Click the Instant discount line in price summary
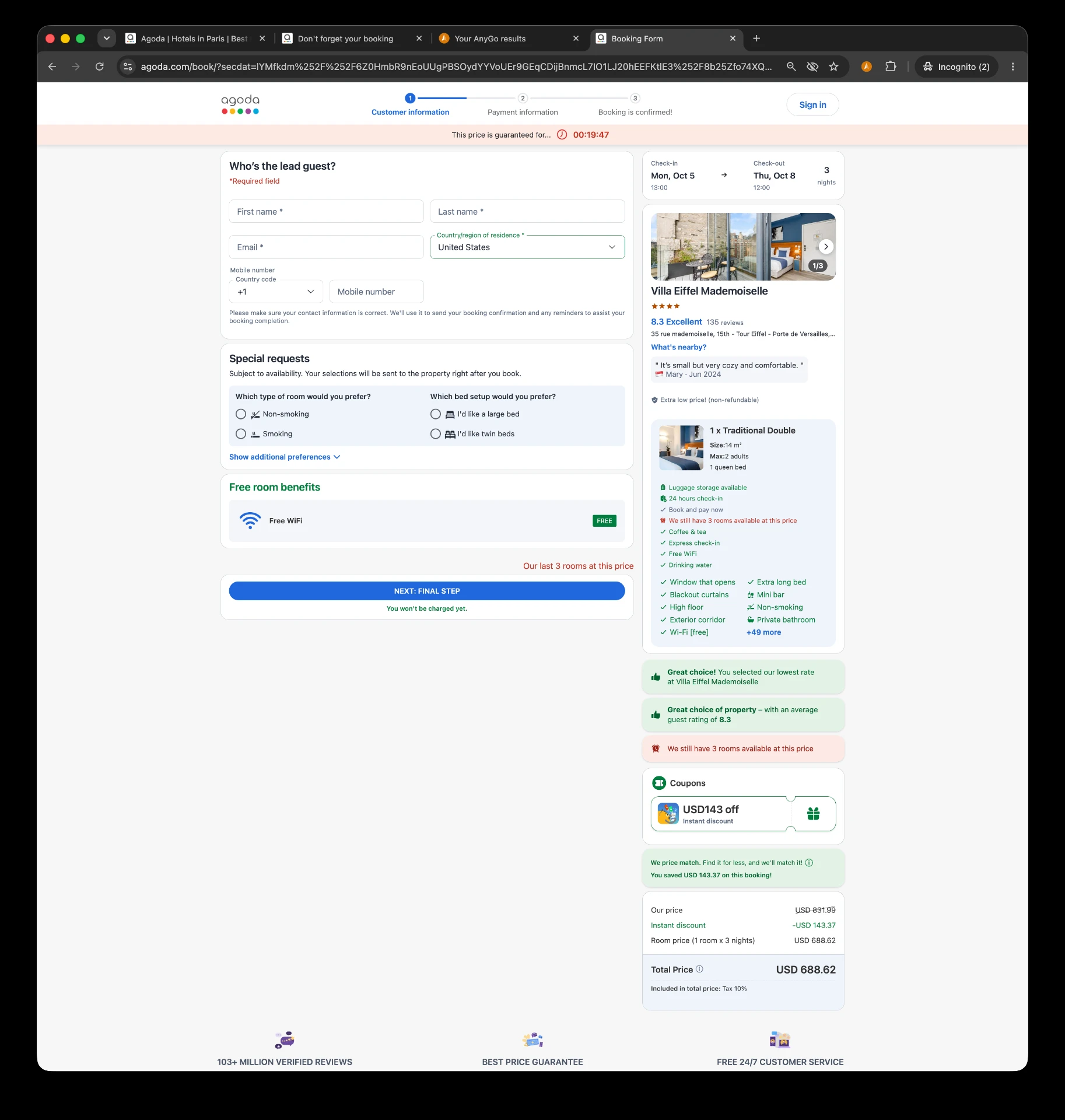Viewport: 1065px width, 1120px height. coord(743,925)
